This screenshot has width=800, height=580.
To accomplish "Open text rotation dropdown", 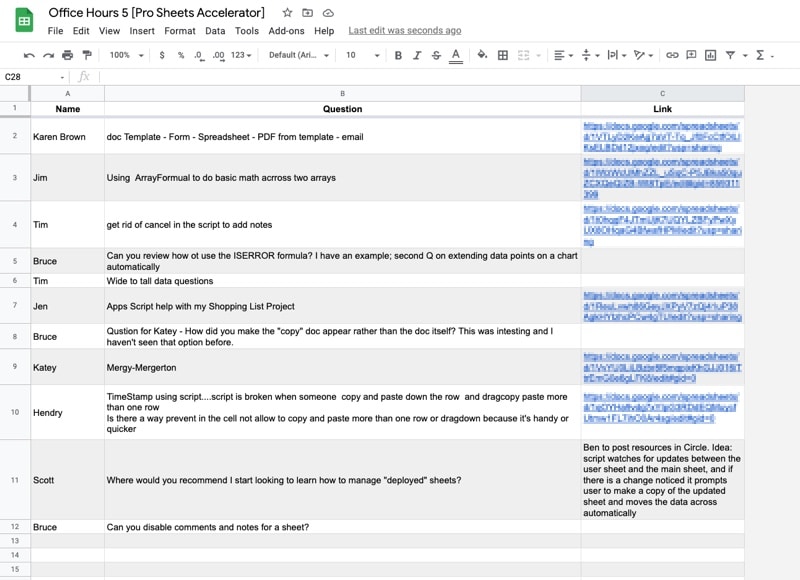I will [x=643, y=55].
